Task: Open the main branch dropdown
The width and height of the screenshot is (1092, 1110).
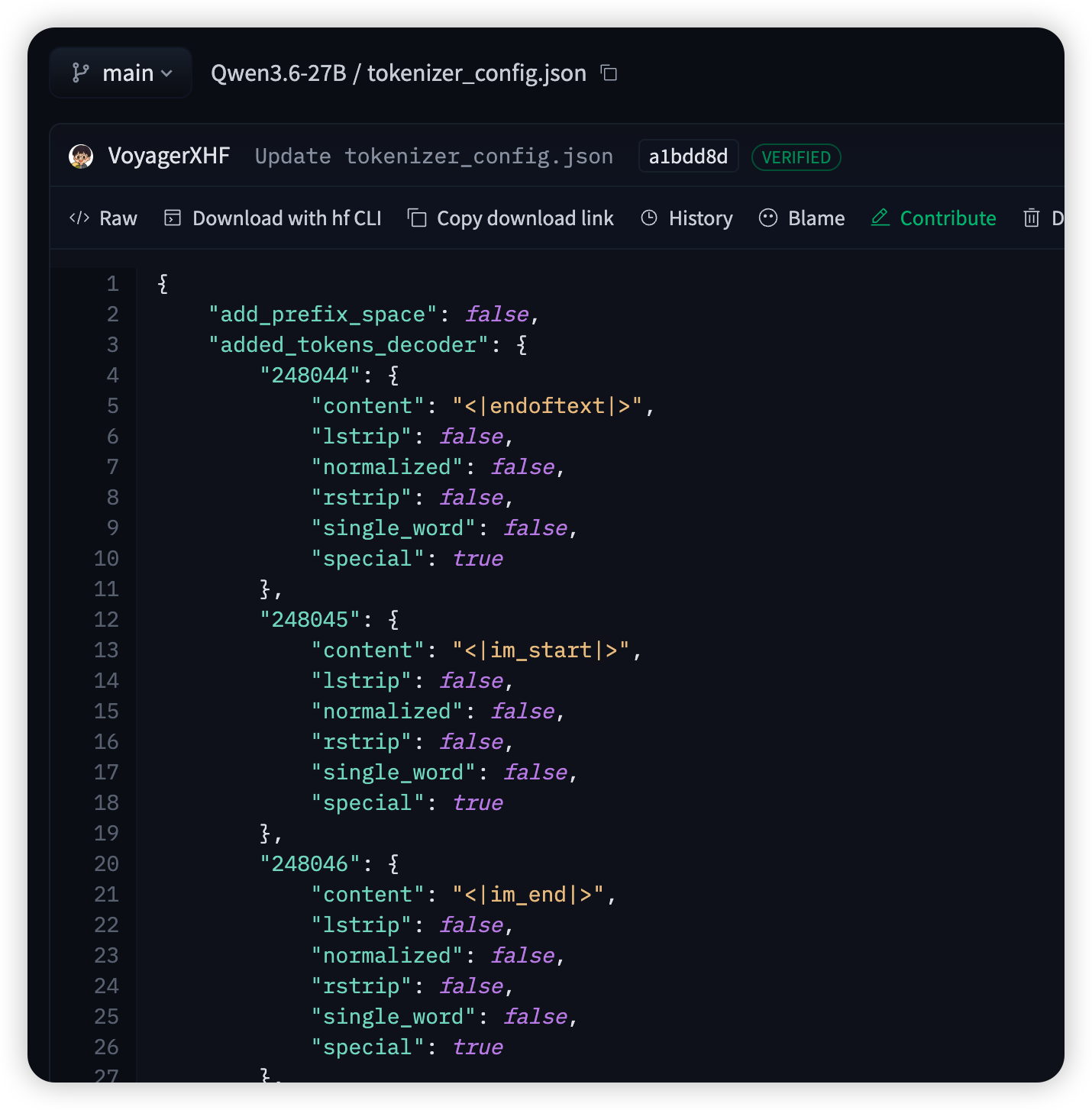Action: [x=121, y=73]
